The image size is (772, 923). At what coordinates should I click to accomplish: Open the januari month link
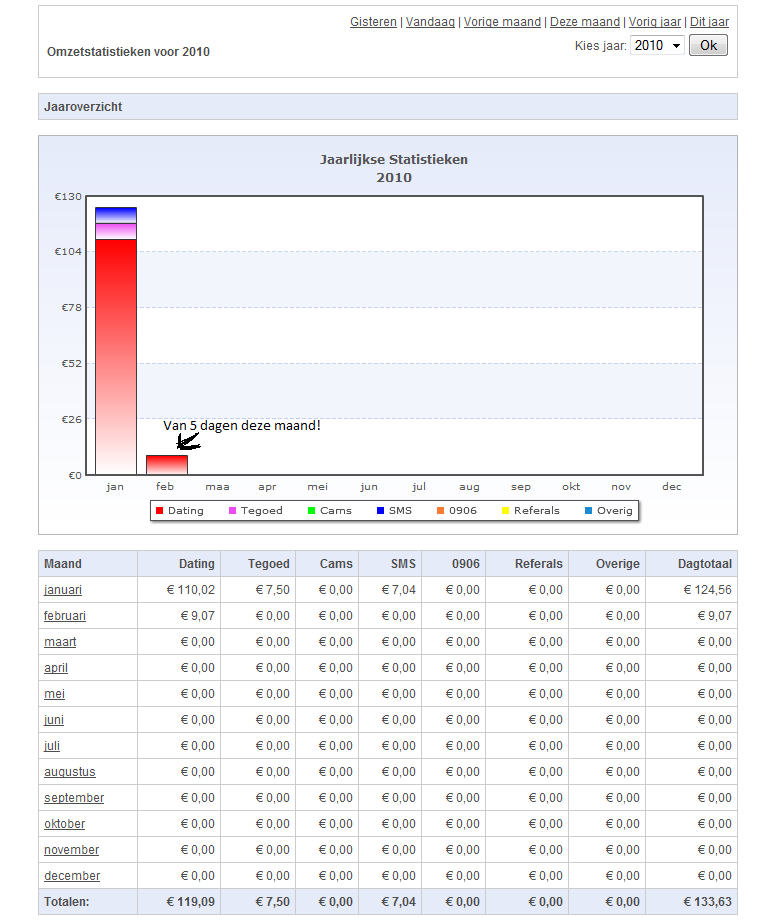point(63,590)
